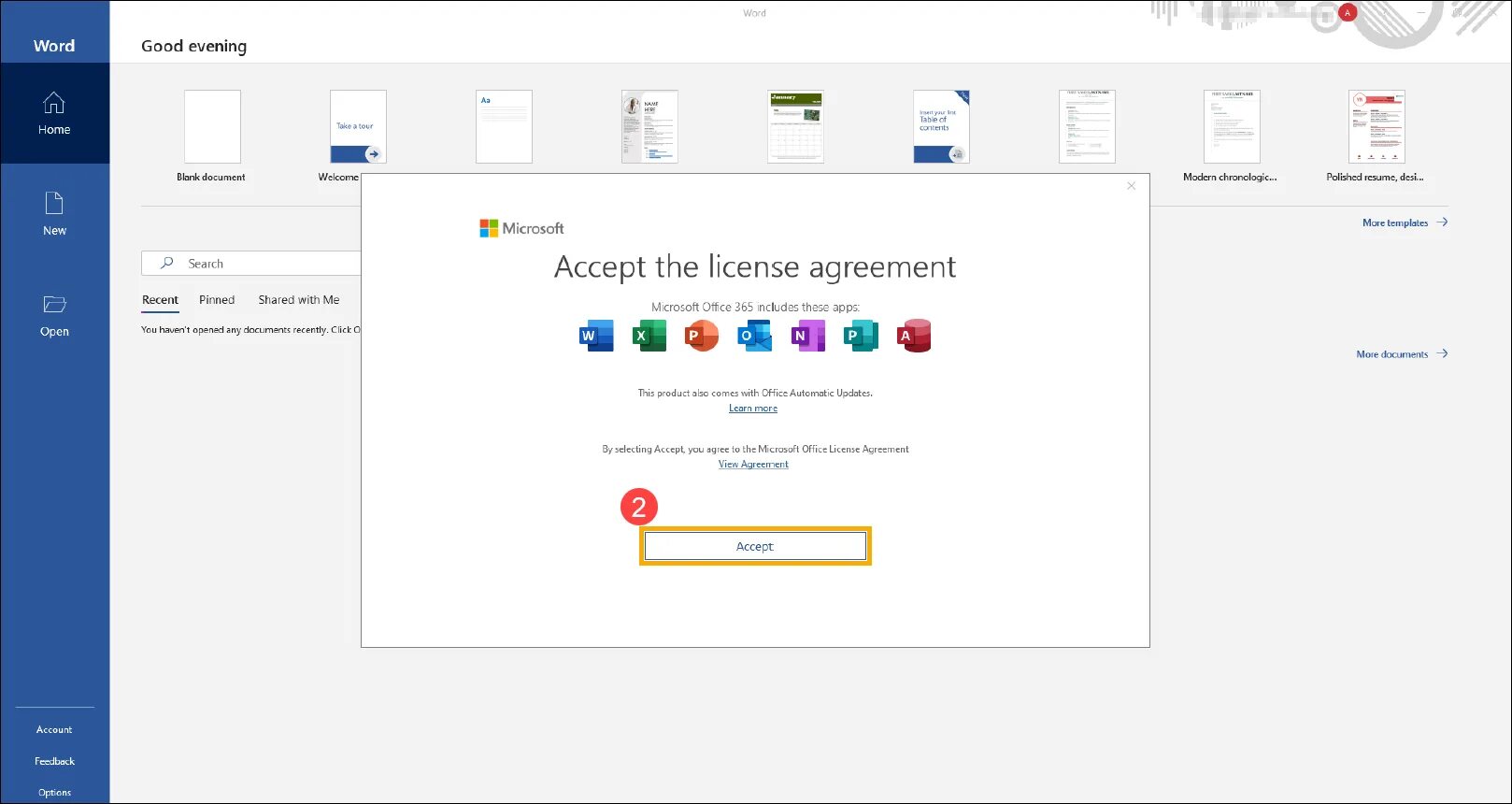Select Open in the Word sidebar

point(54,316)
